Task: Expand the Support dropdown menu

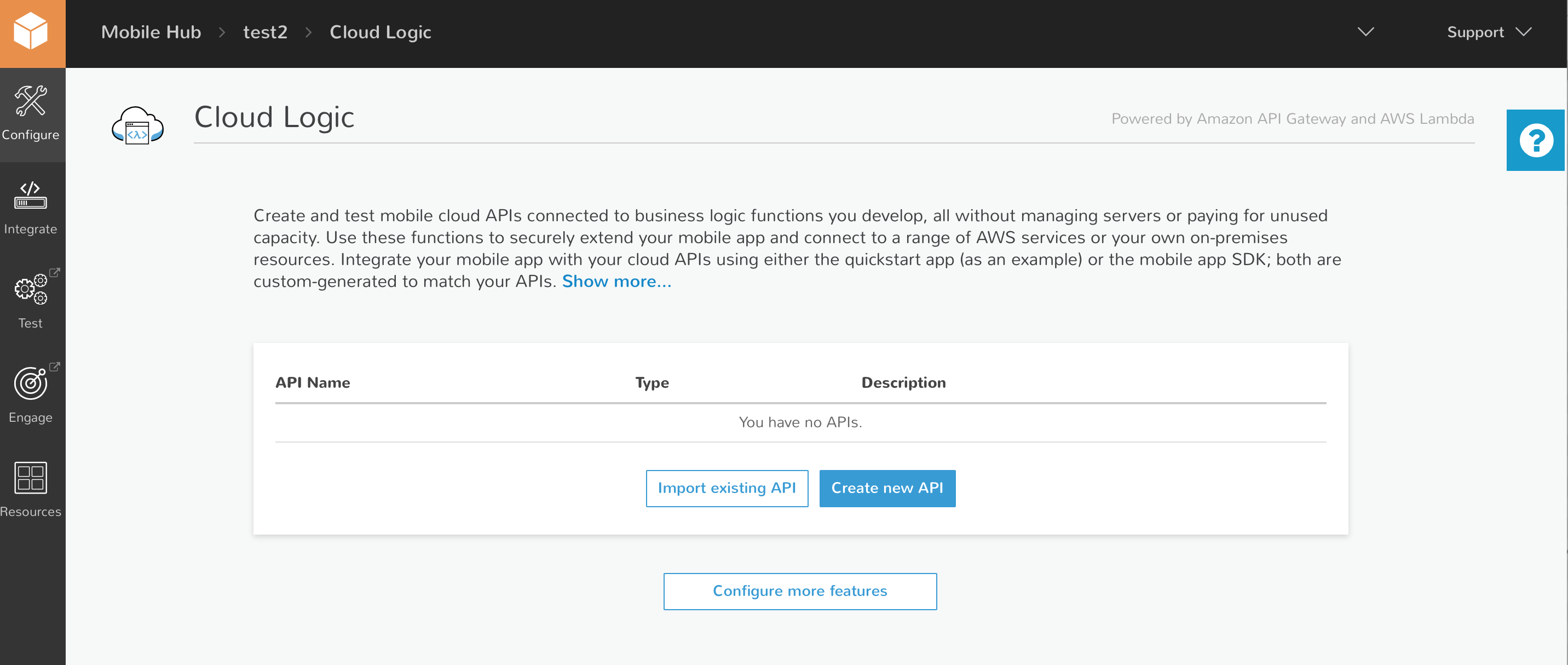Action: point(1489,32)
